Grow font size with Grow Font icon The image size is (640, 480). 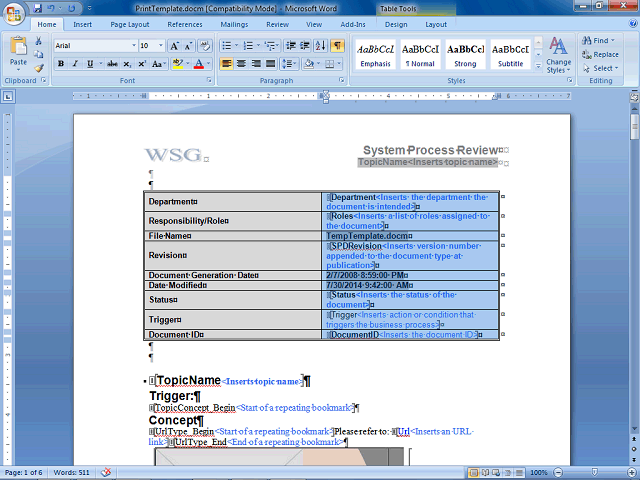pyautogui.click(x=174, y=46)
